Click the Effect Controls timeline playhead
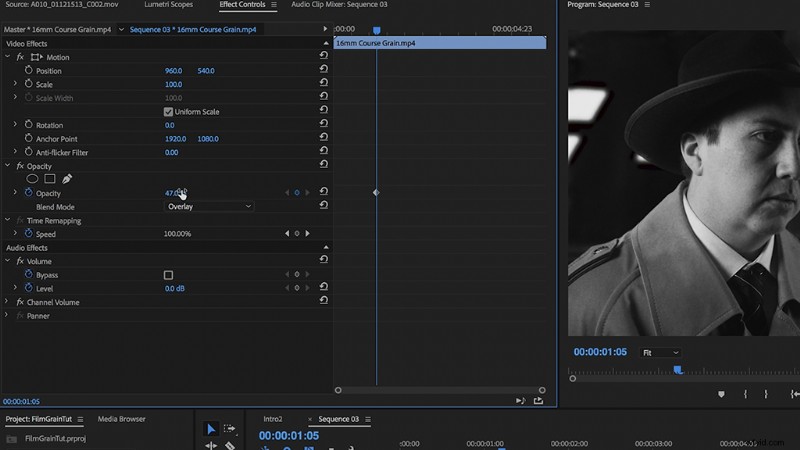The image size is (800, 450). pyautogui.click(x=377, y=31)
